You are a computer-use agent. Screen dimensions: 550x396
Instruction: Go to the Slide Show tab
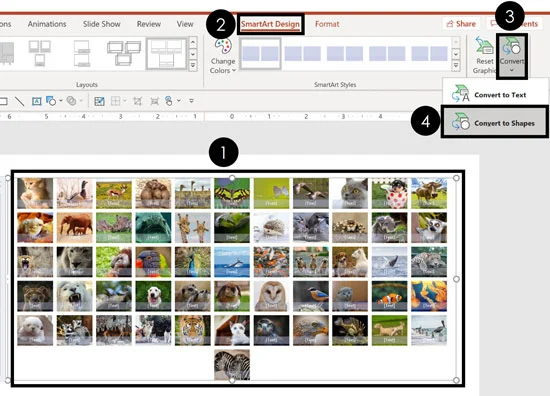click(x=102, y=24)
